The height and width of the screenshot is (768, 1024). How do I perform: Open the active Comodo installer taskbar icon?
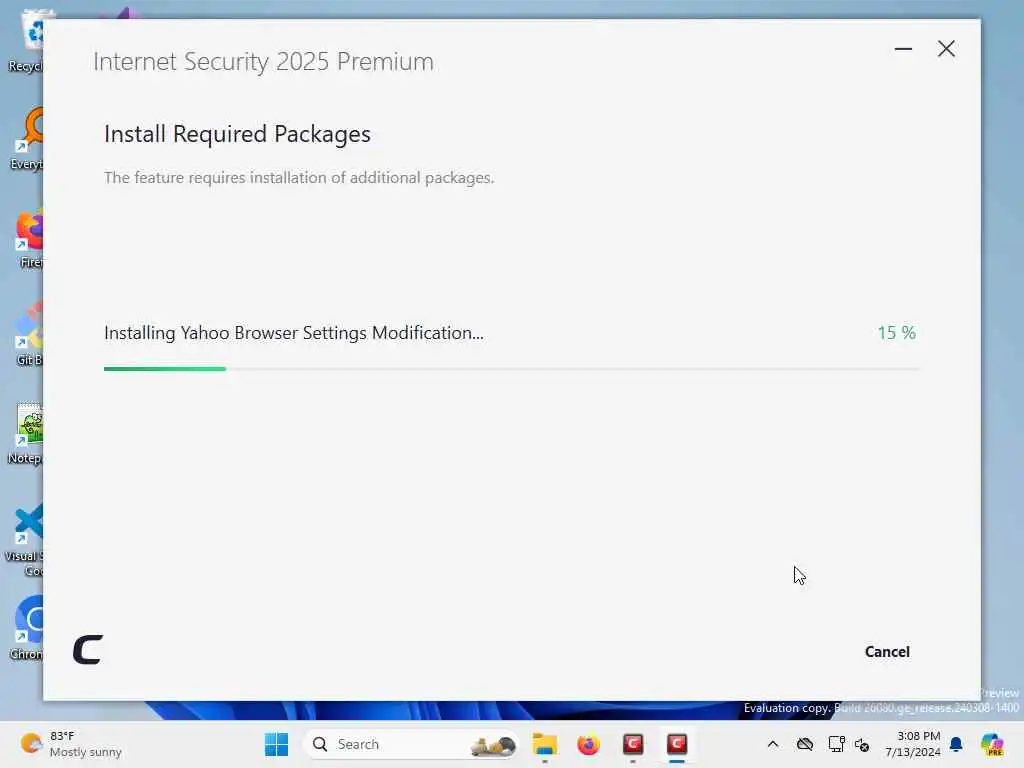[677, 744]
